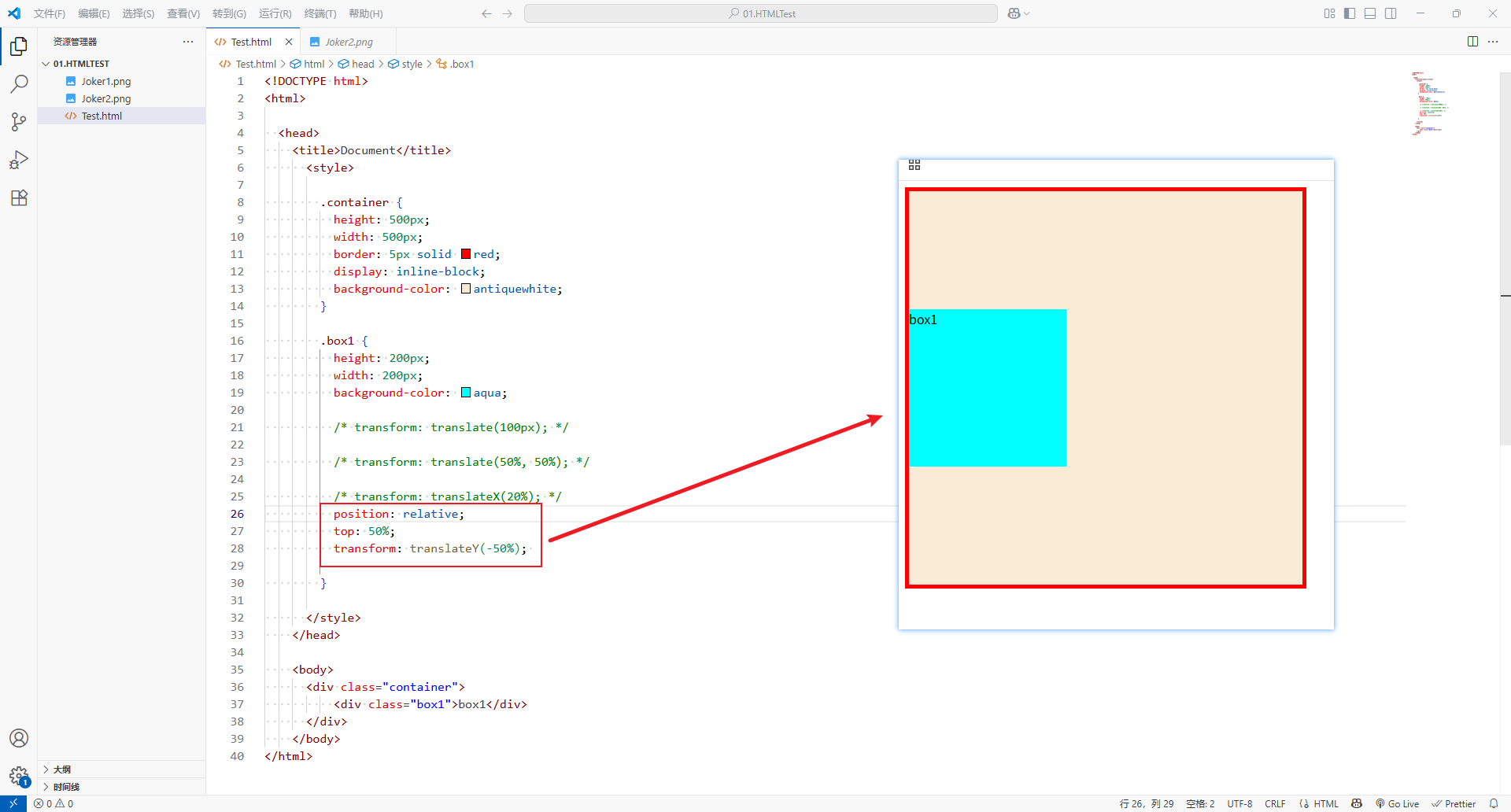Open the Extensions view

tap(19, 197)
